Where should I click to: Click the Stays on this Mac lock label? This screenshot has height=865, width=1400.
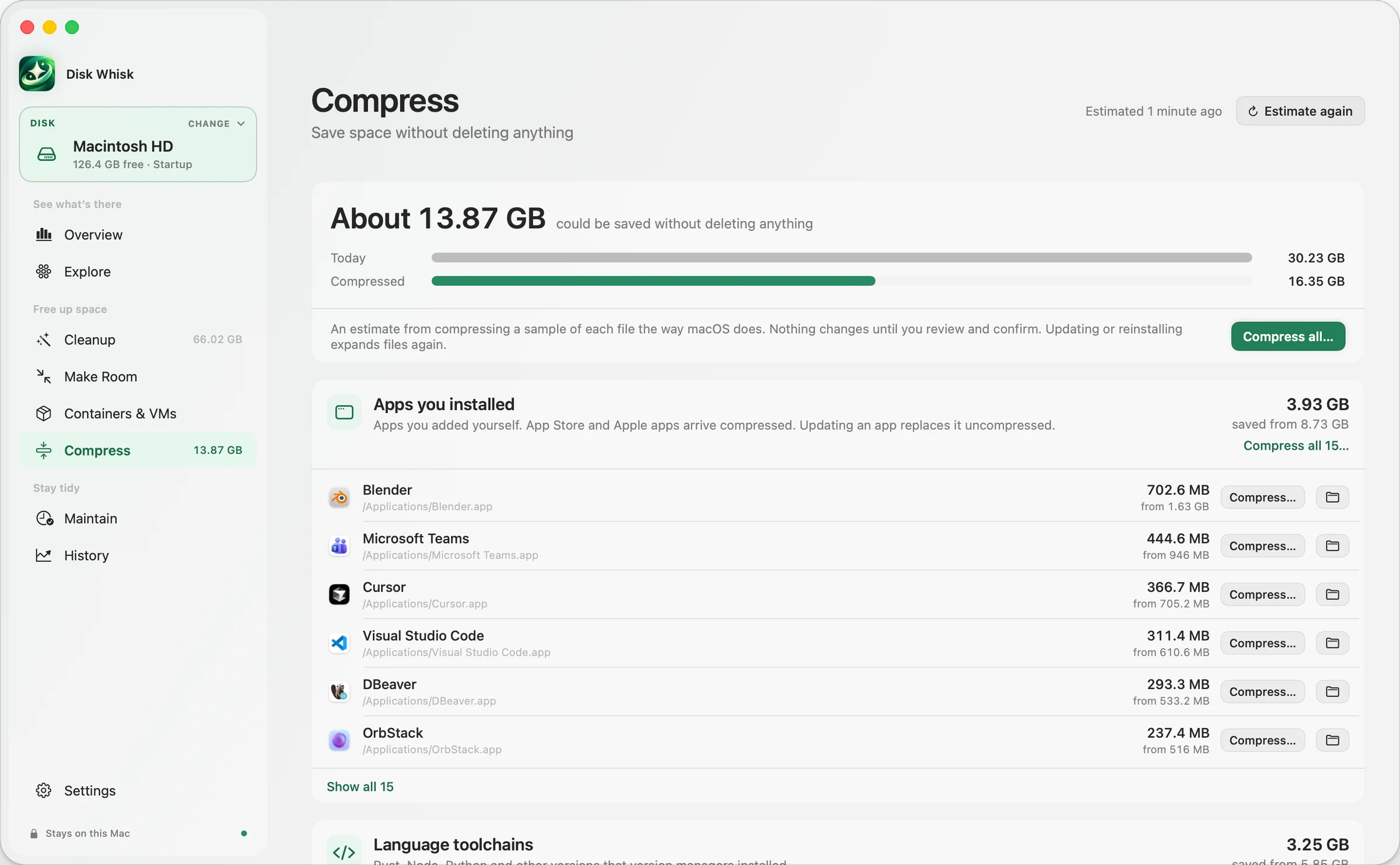pos(80,834)
